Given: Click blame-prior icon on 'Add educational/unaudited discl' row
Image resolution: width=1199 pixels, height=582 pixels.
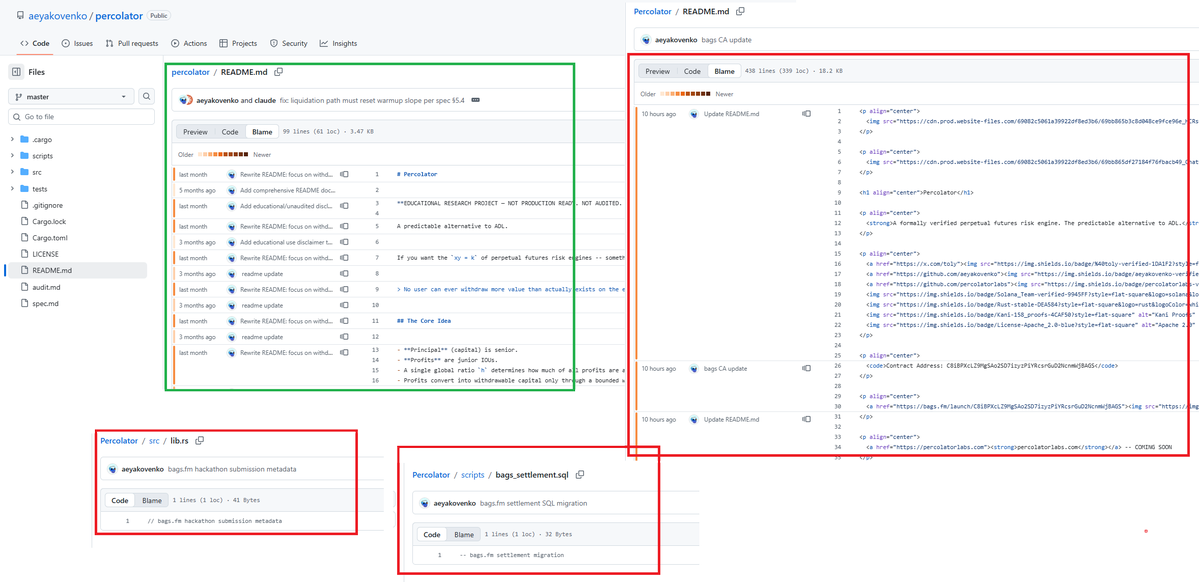Looking at the screenshot, I should (x=343, y=206).
